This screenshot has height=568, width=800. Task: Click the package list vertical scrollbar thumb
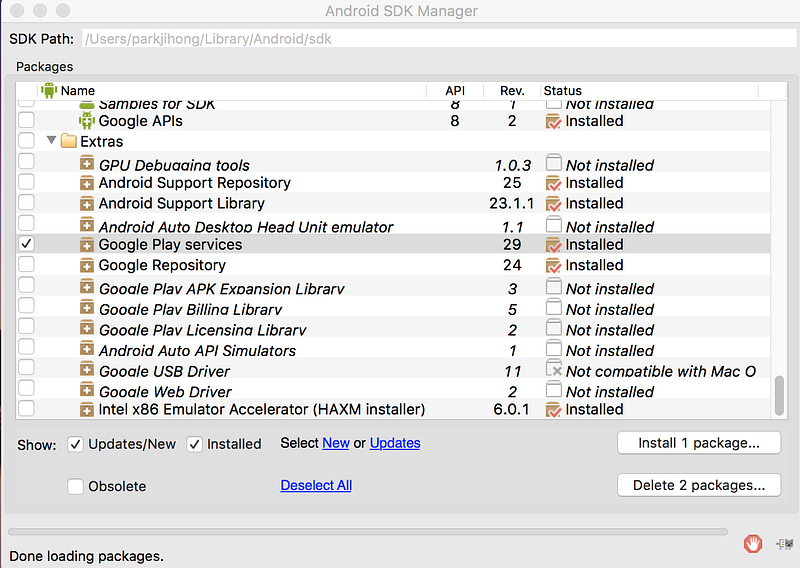coord(779,396)
